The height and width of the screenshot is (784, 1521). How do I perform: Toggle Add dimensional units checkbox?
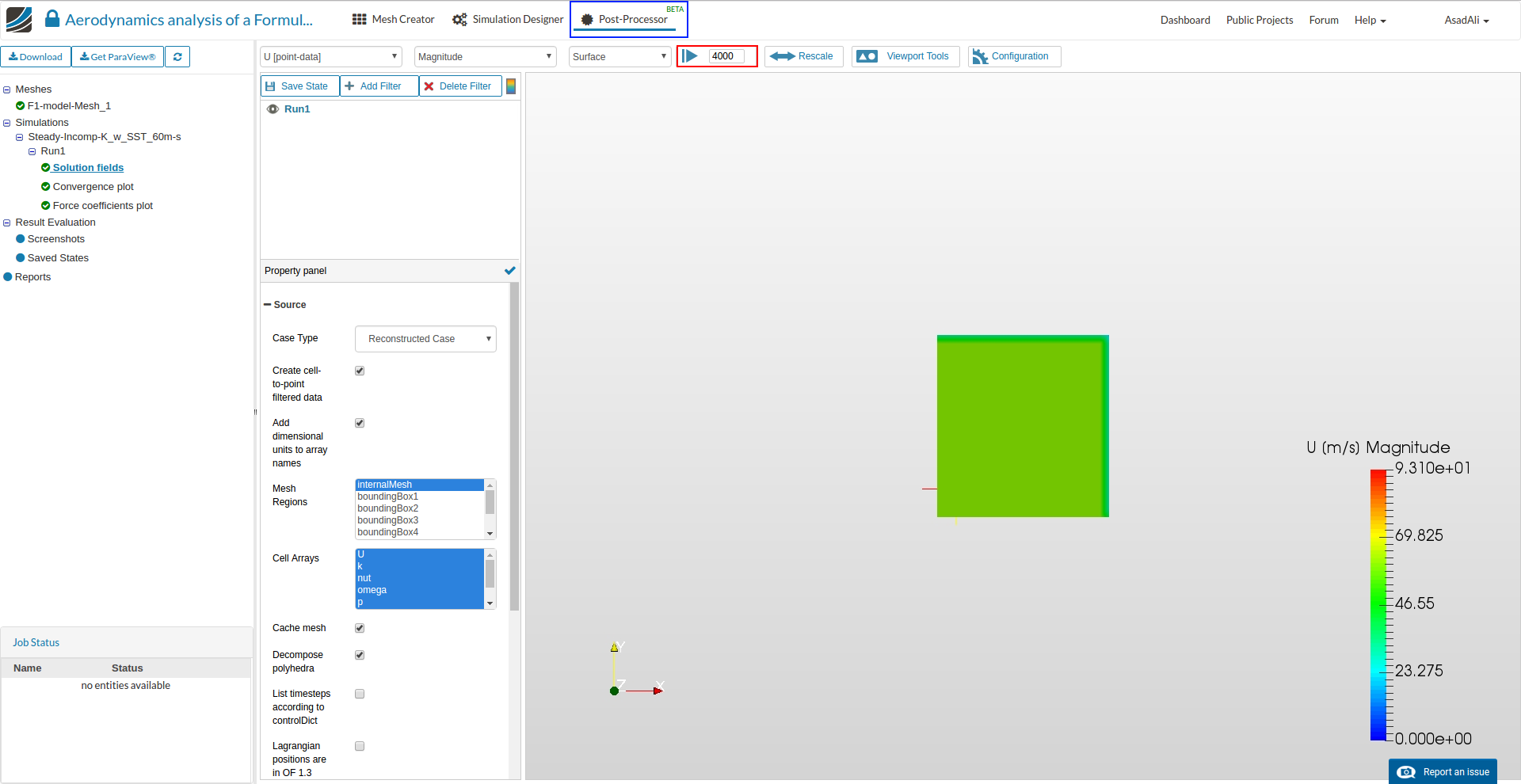(360, 423)
